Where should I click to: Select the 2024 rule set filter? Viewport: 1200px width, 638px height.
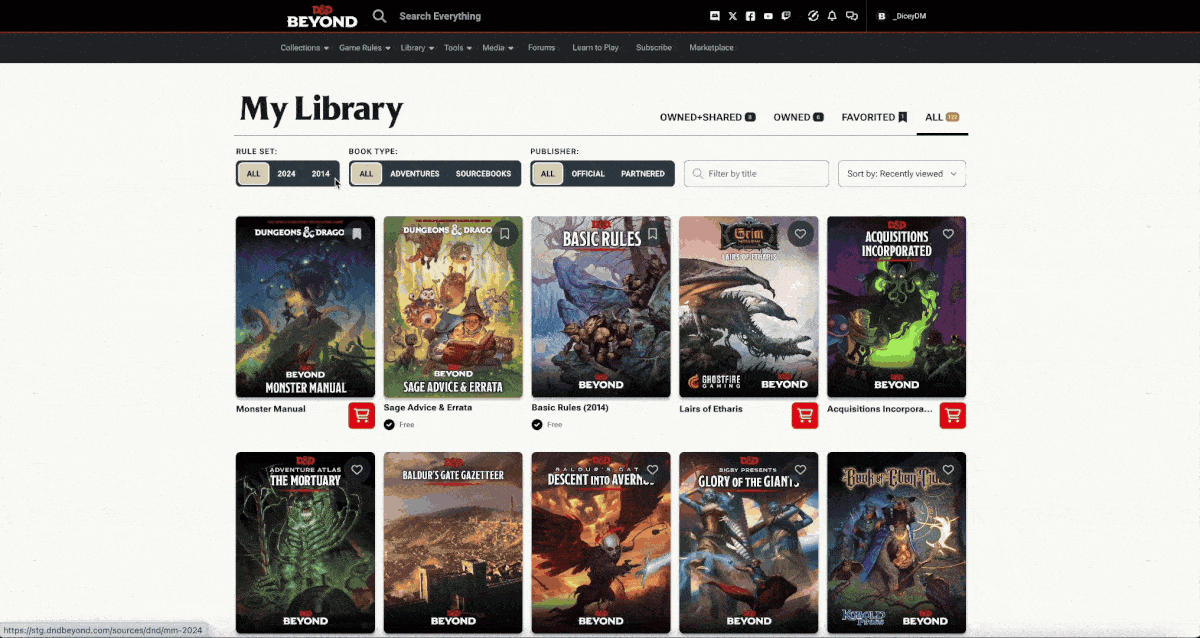click(286, 174)
